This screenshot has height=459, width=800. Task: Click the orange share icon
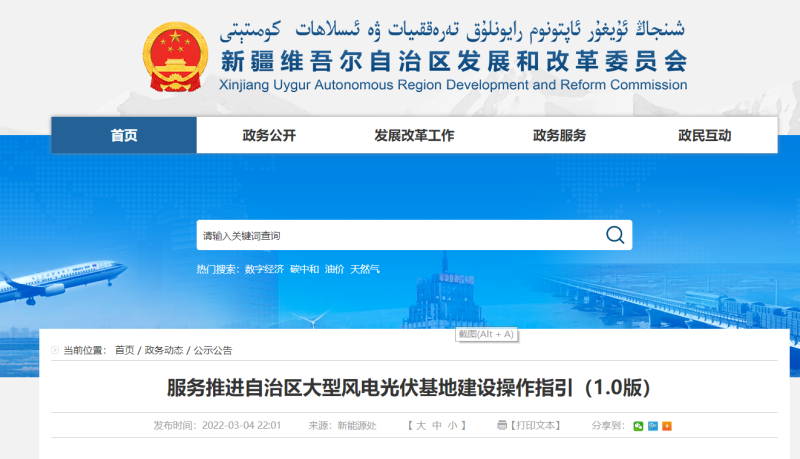click(x=667, y=426)
